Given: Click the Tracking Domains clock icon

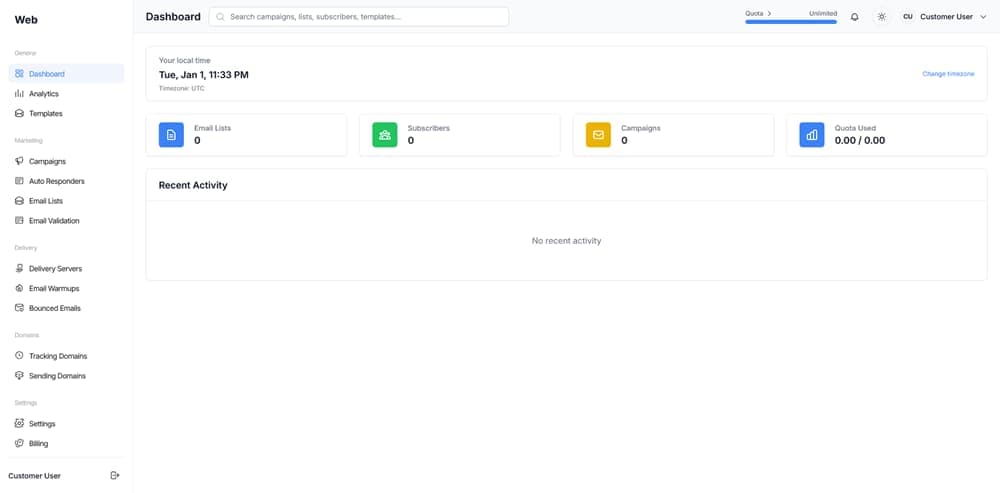Looking at the screenshot, I should click(19, 356).
